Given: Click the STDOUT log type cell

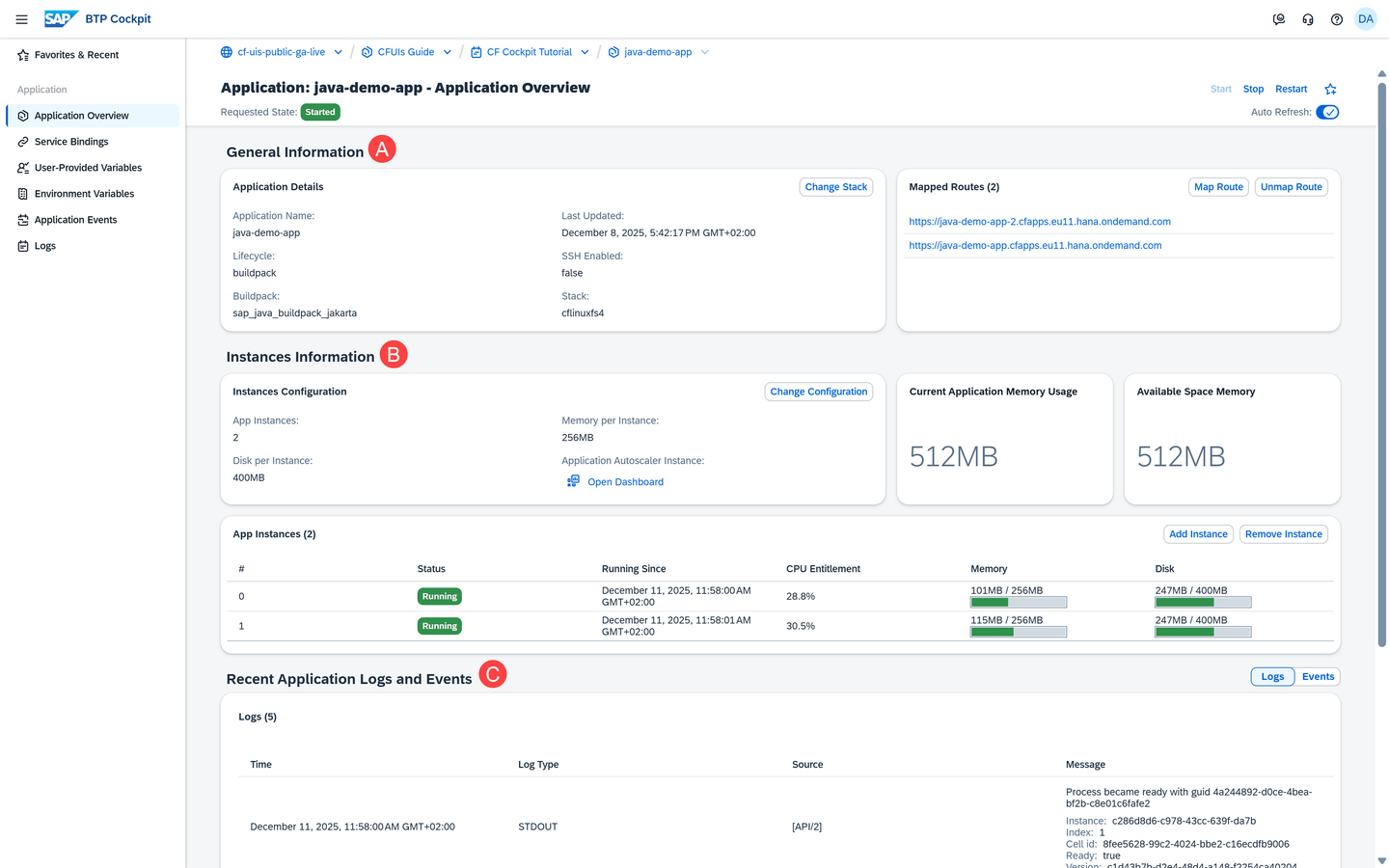Looking at the screenshot, I should (x=537, y=827).
